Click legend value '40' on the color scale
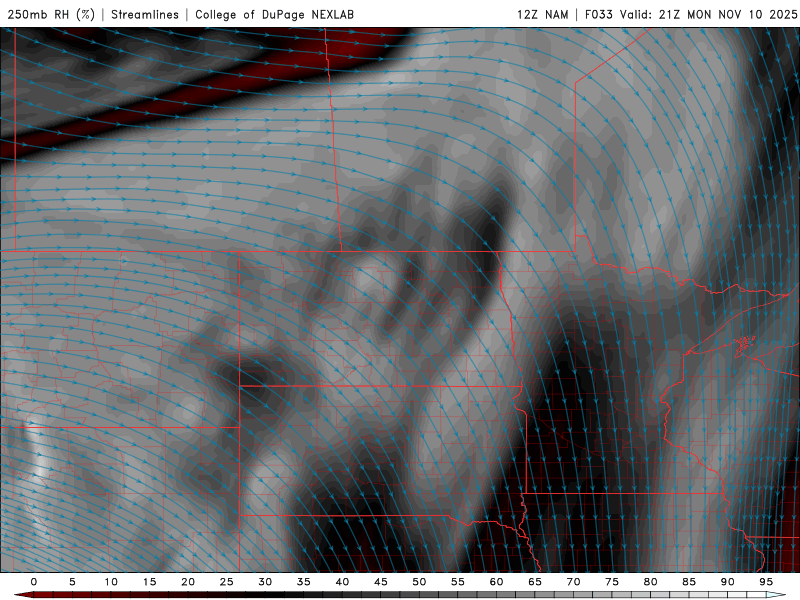800x600 pixels. coord(342,582)
